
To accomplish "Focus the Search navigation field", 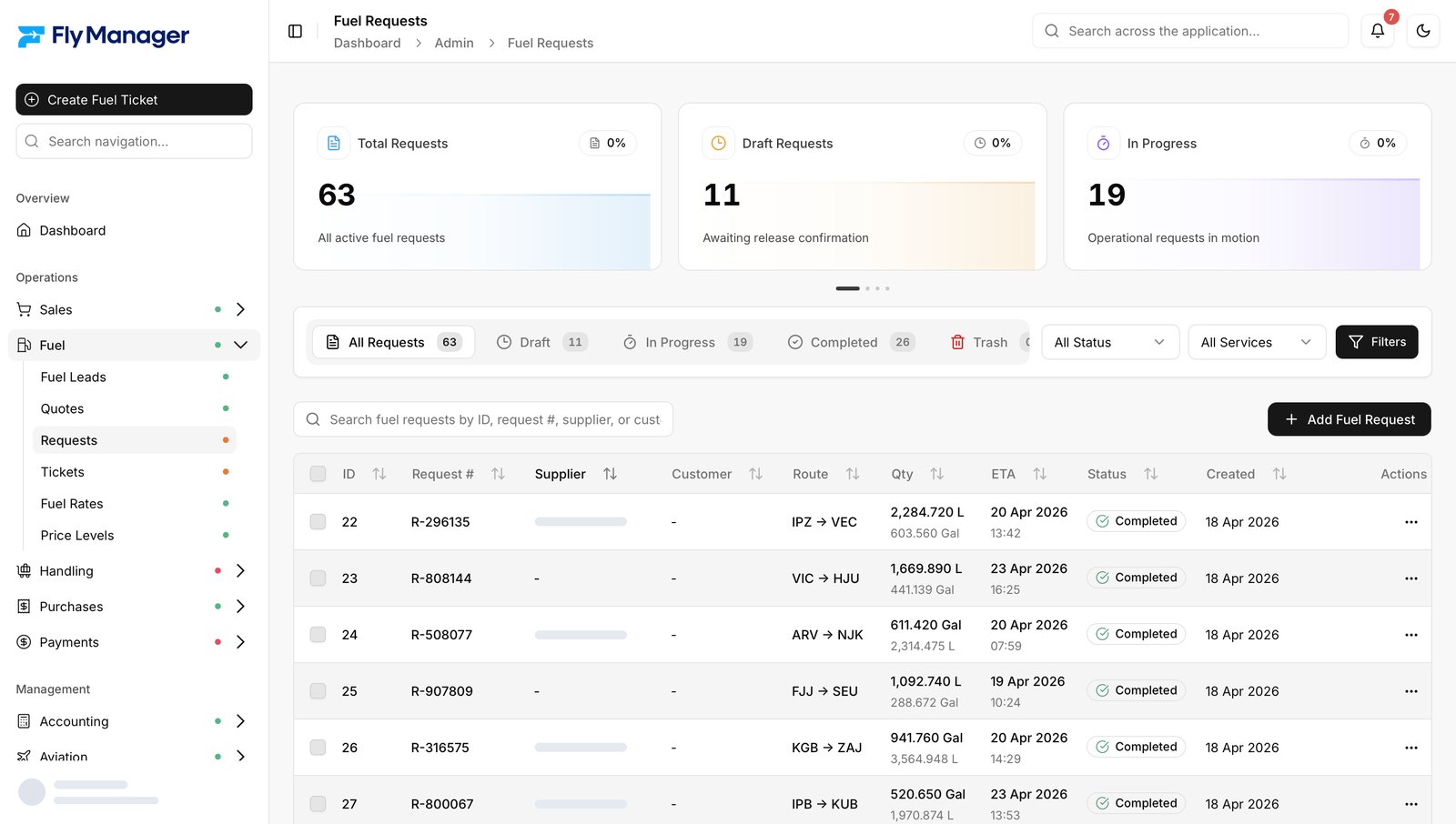I will point(134,141).
